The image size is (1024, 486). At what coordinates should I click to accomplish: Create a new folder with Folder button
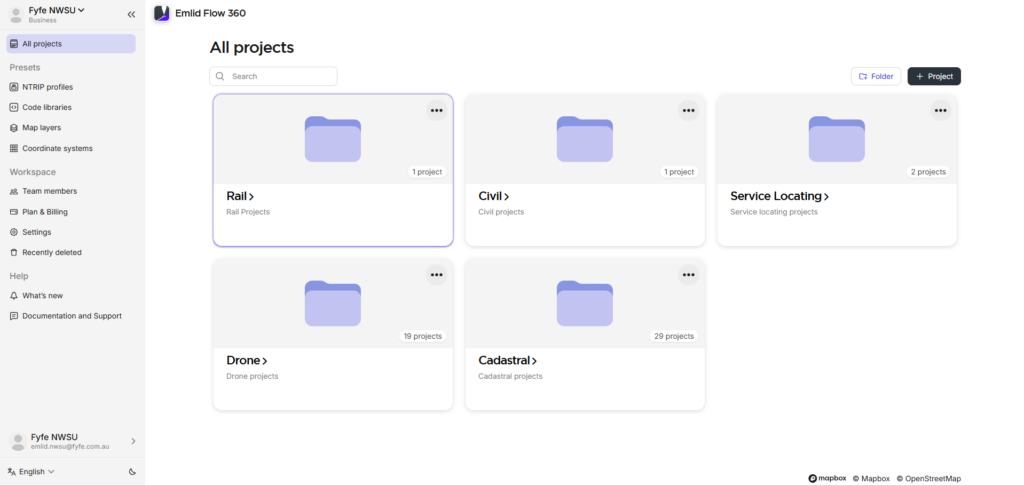click(x=876, y=76)
